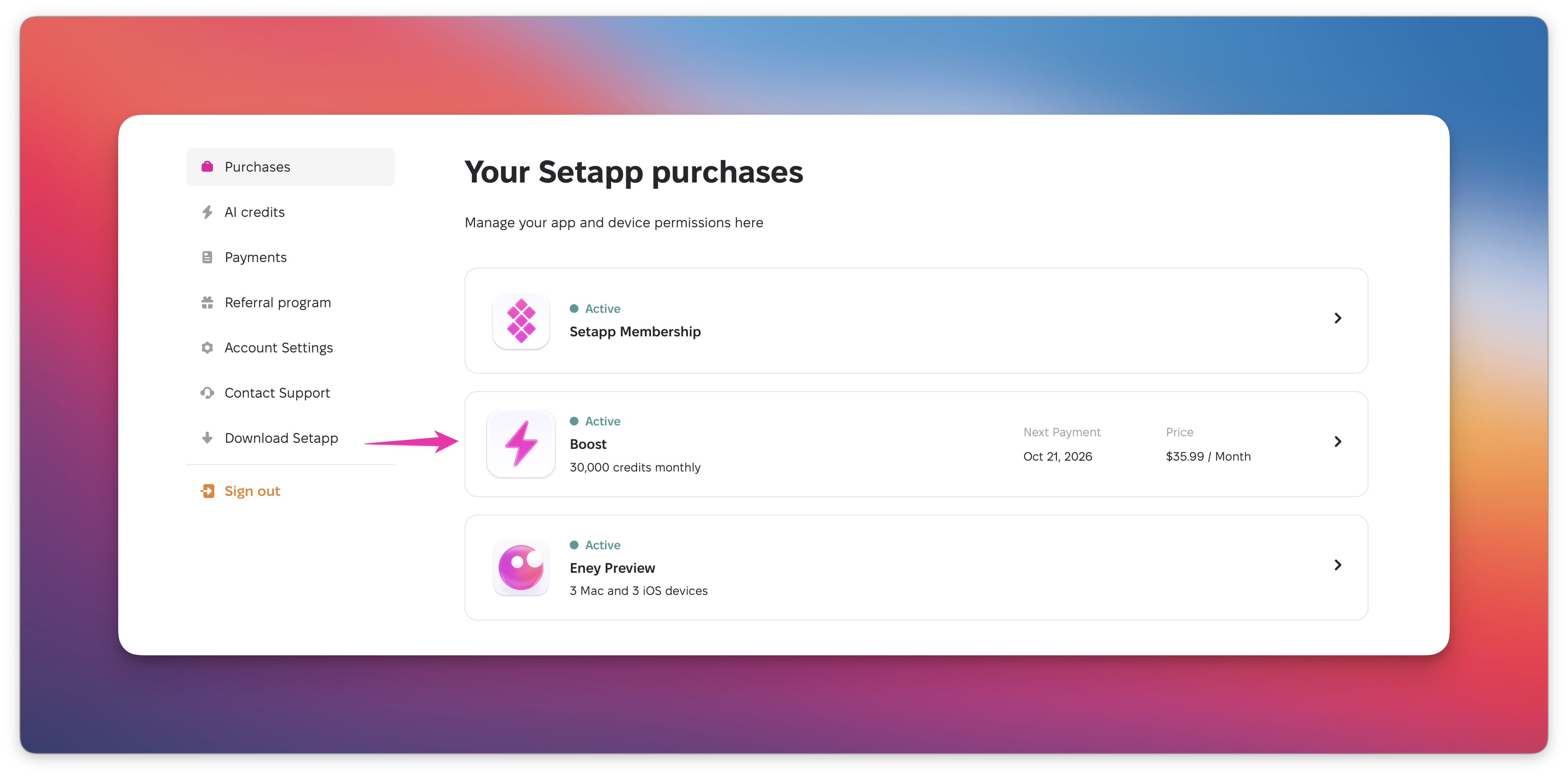This screenshot has height=777, width=1568.
Task: Click the AI credits lightning icon
Action: [207, 212]
